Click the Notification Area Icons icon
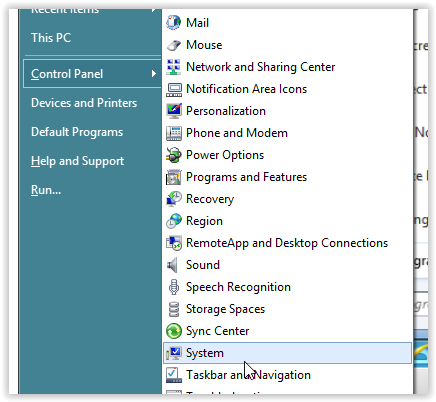 click(x=174, y=89)
